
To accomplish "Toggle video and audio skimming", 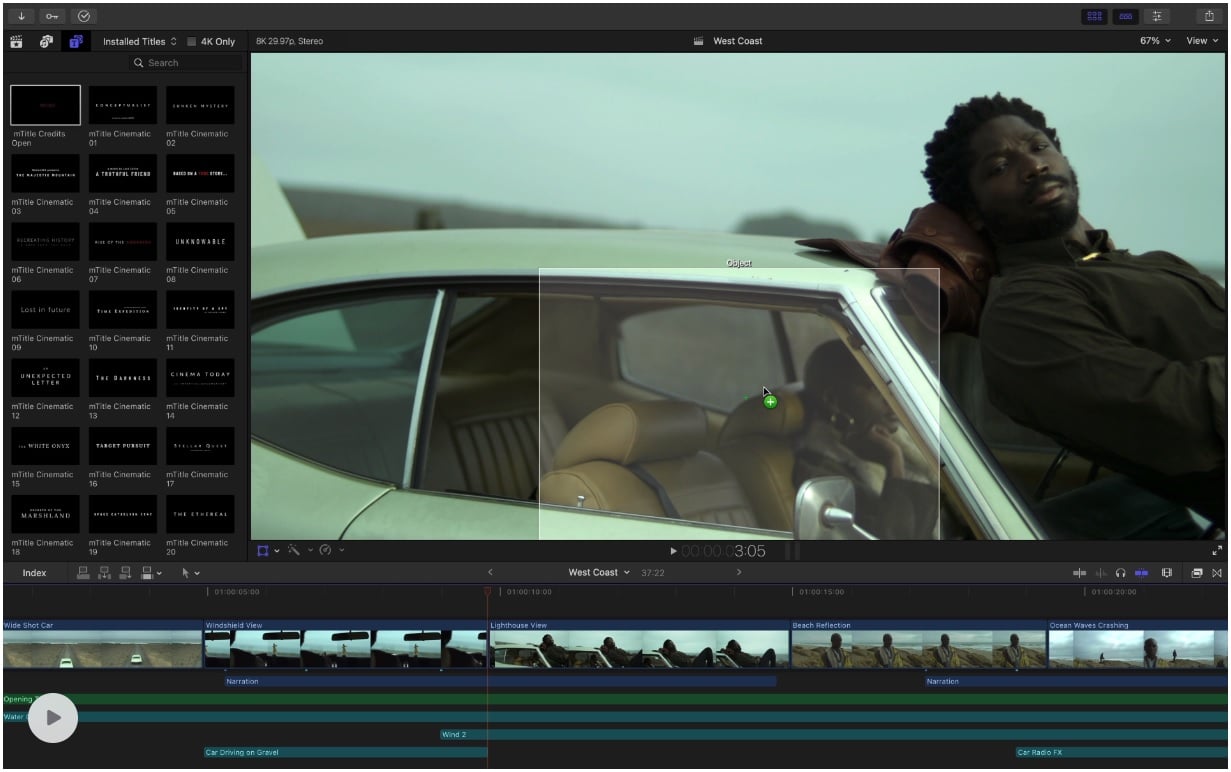I will 1080,573.
